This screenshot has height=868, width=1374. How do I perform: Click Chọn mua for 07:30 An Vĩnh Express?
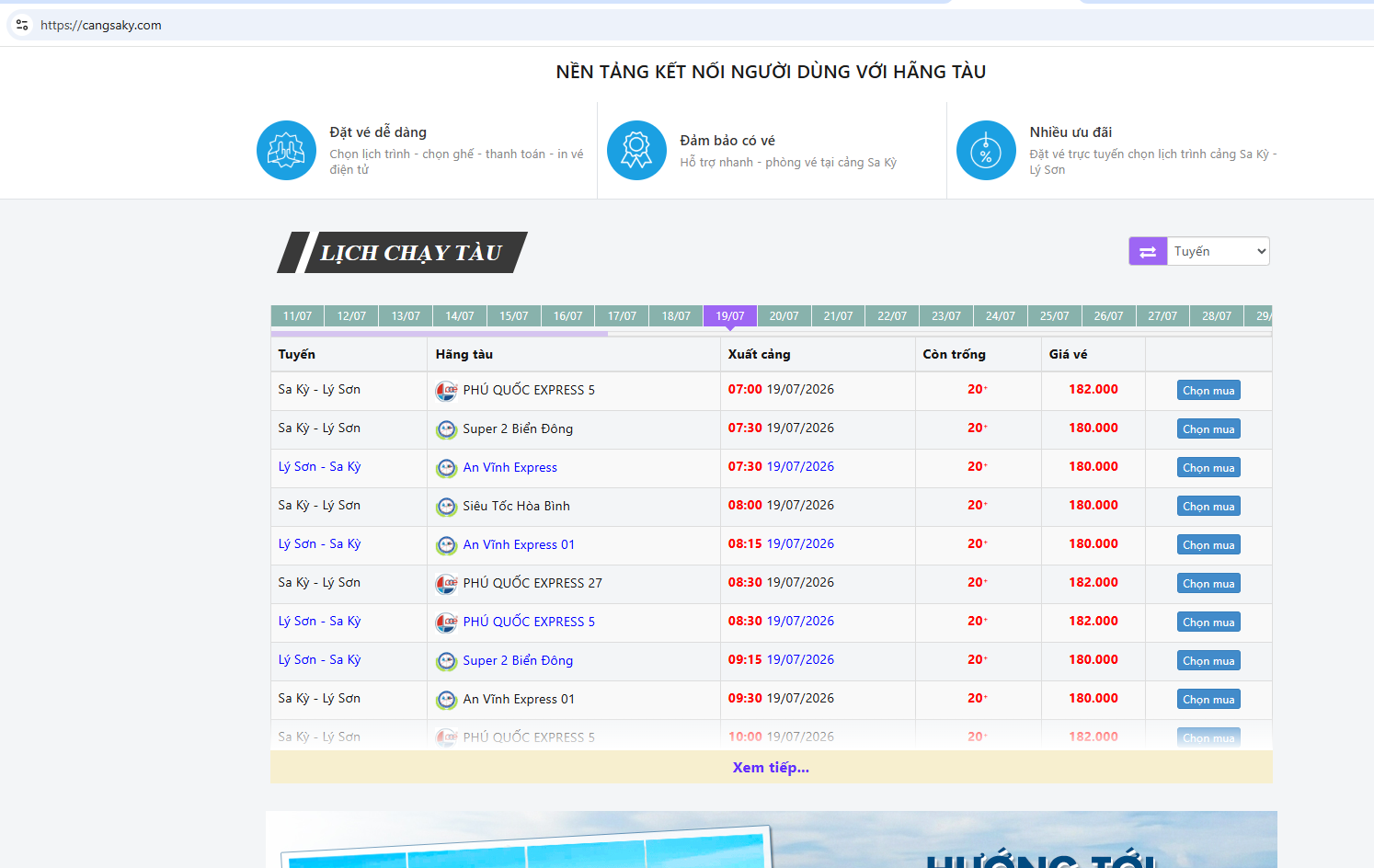1208,468
